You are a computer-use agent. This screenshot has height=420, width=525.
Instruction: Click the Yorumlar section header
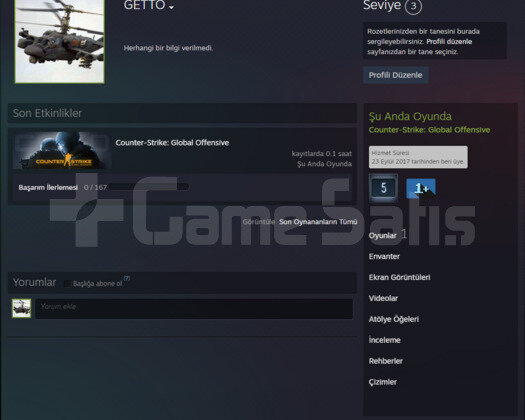34,282
